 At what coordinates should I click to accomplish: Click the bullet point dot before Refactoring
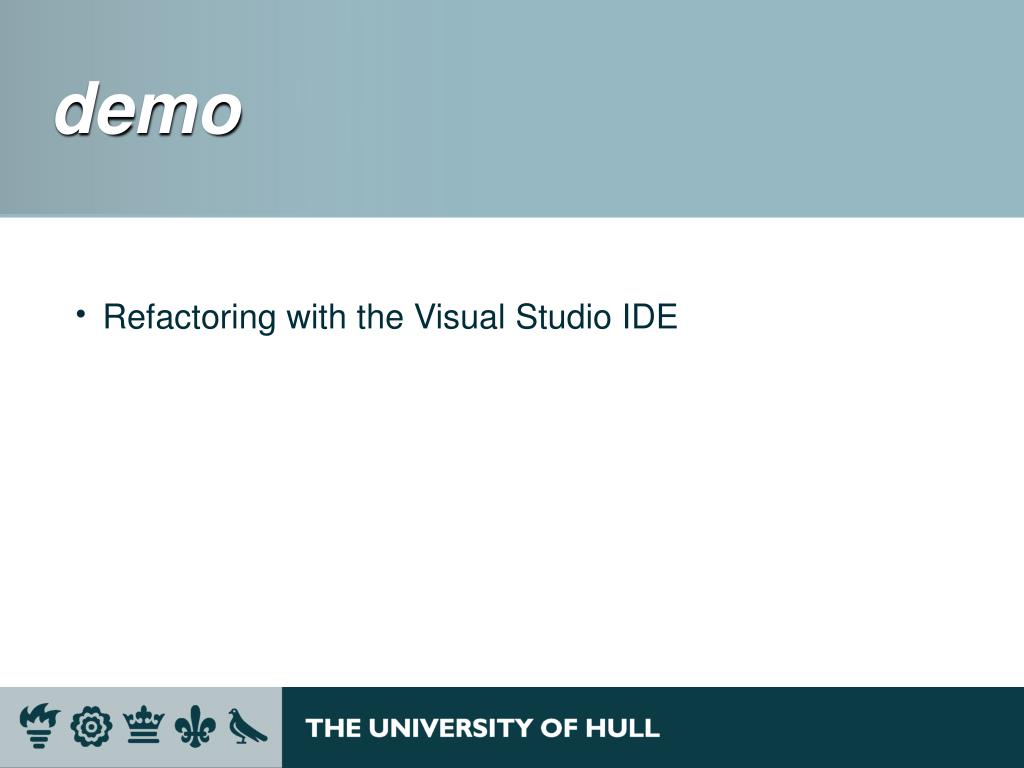click(80, 315)
